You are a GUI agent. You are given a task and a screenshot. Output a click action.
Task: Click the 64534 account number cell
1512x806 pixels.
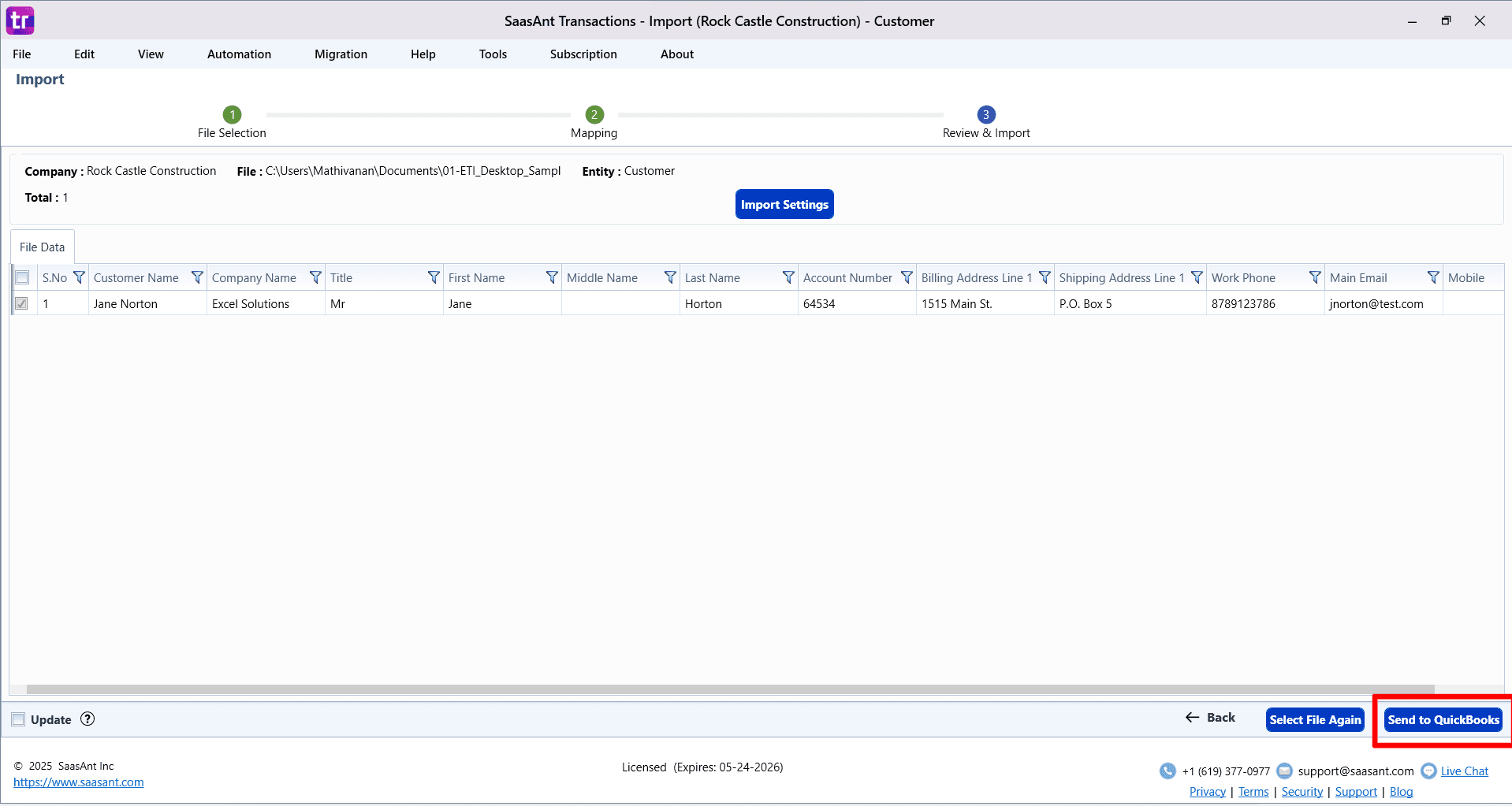coord(857,303)
